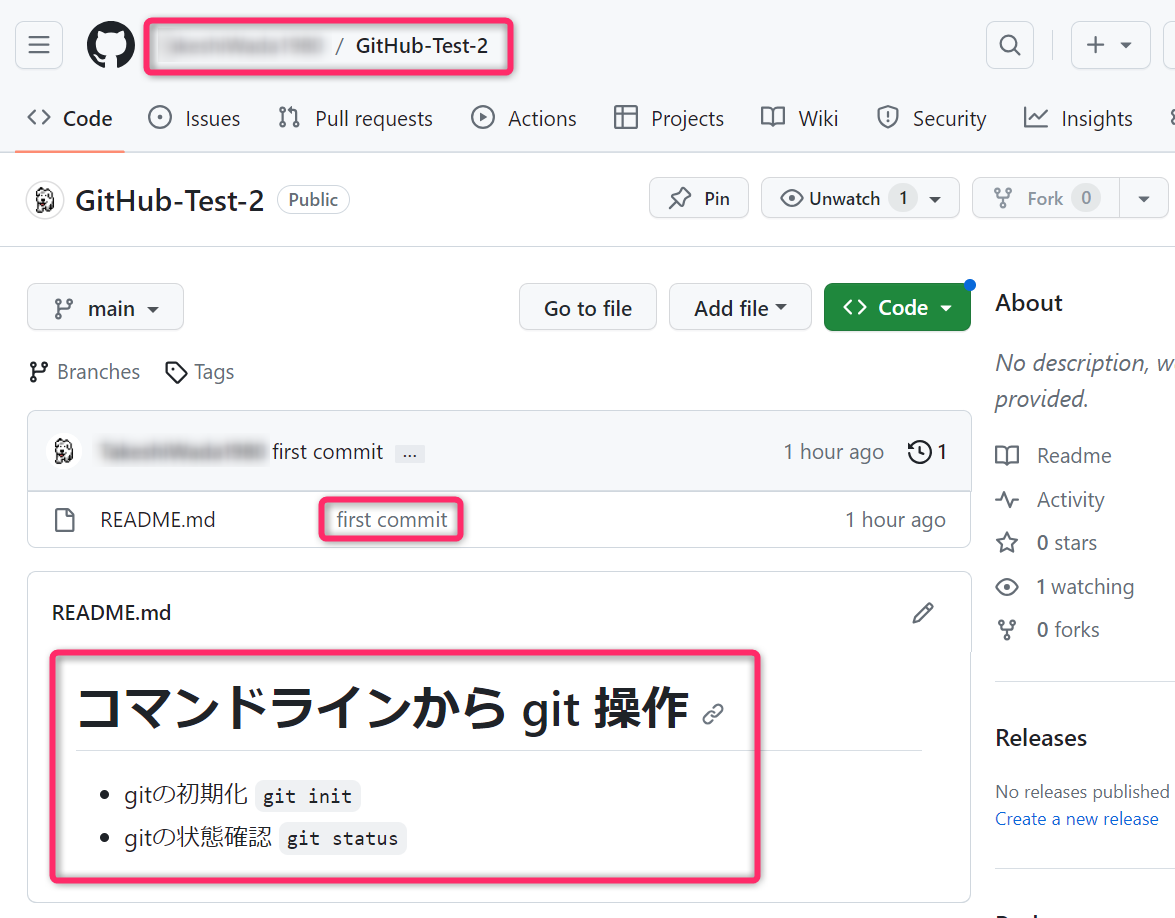Open the green Code dropdown

(897, 308)
